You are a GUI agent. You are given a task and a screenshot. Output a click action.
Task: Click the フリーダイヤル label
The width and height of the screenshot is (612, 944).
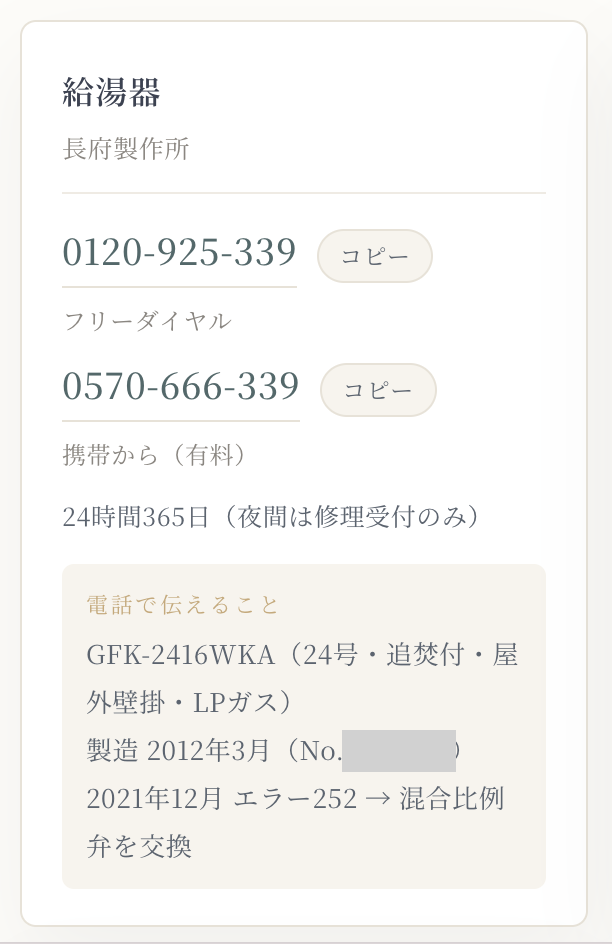point(147,321)
